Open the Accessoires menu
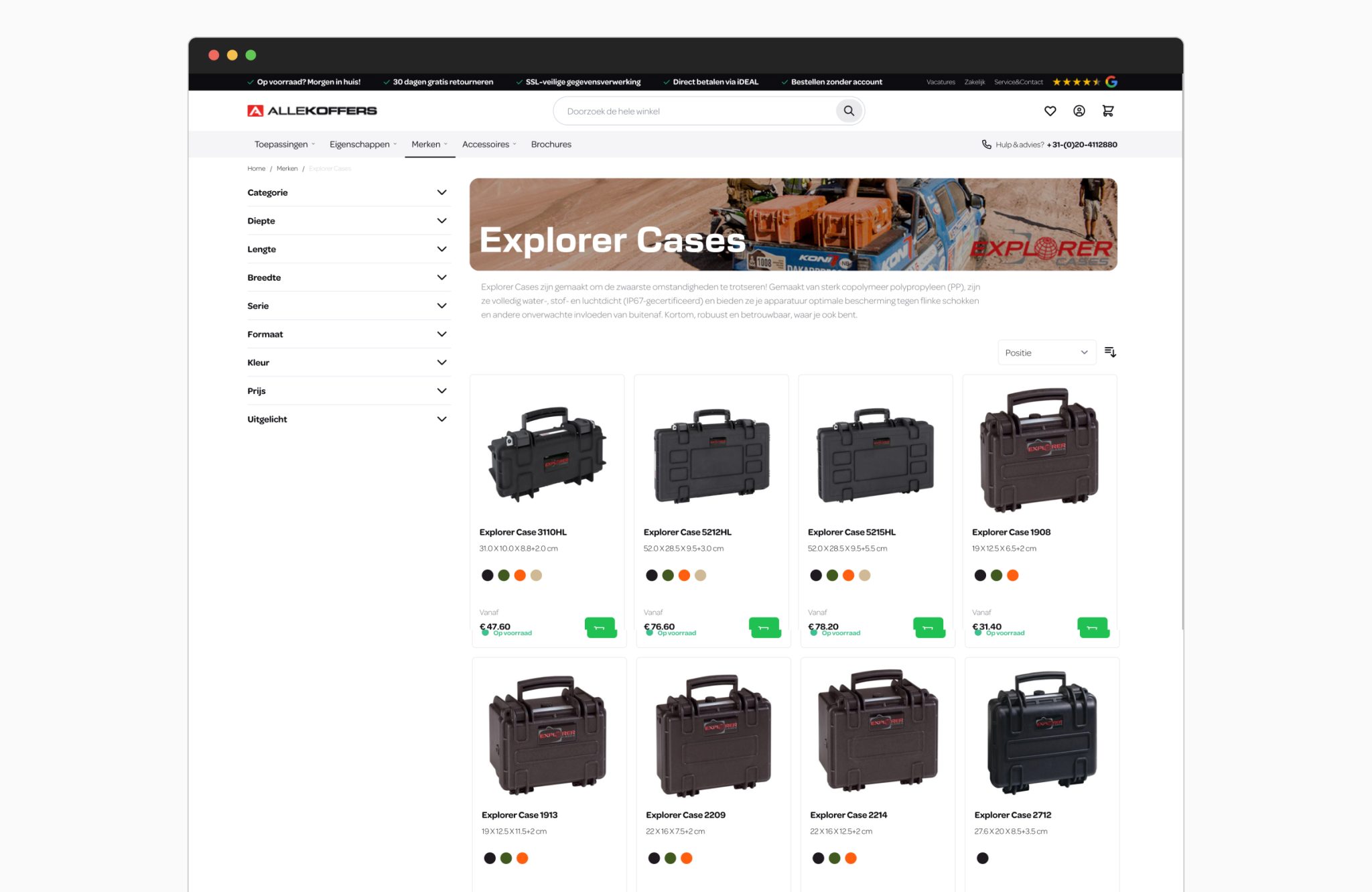The height and width of the screenshot is (892, 1372). (x=489, y=144)
